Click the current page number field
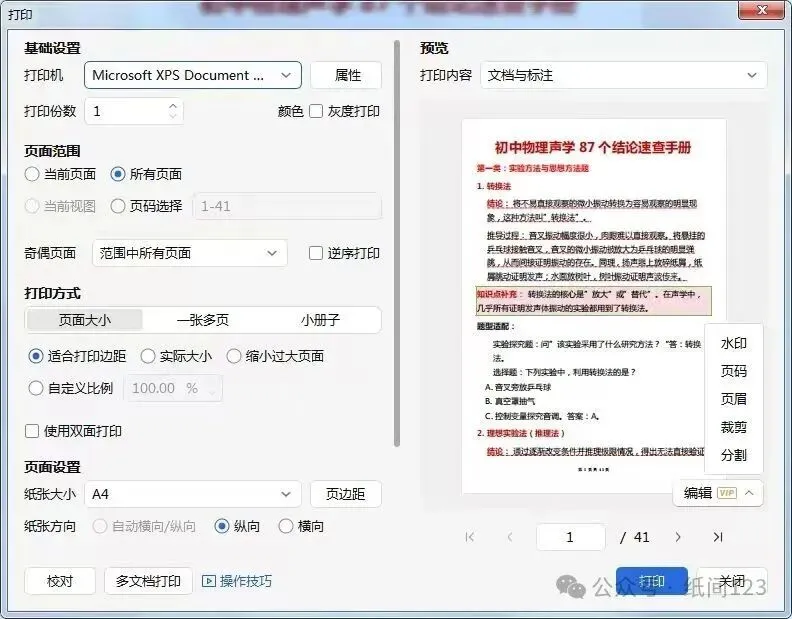 tap(571, 537)
